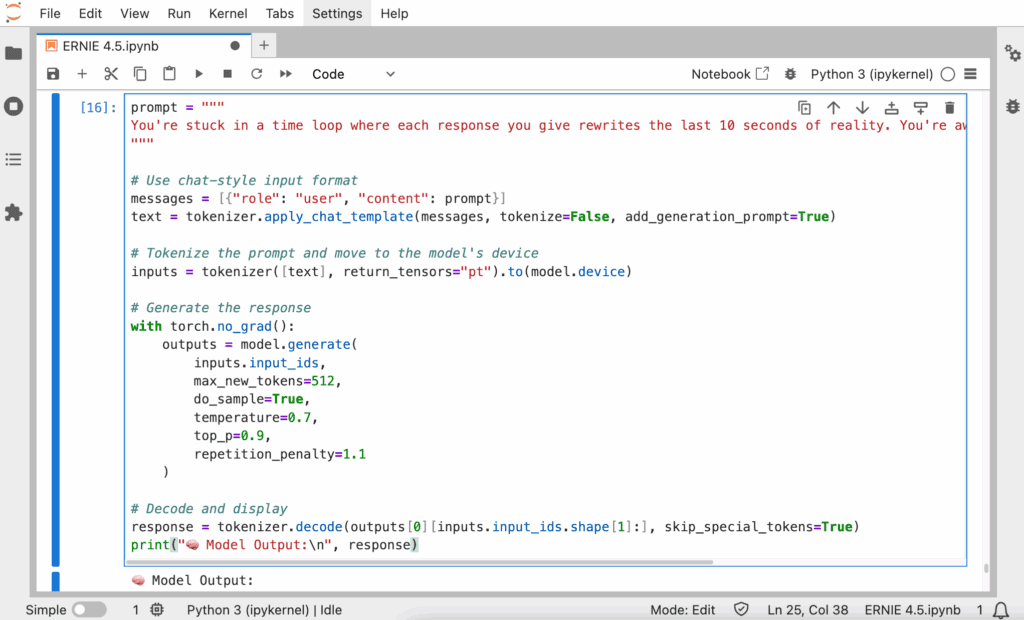The image size is (1024, 620).
Task: Open the Edit menu
Action: [90, 13]
